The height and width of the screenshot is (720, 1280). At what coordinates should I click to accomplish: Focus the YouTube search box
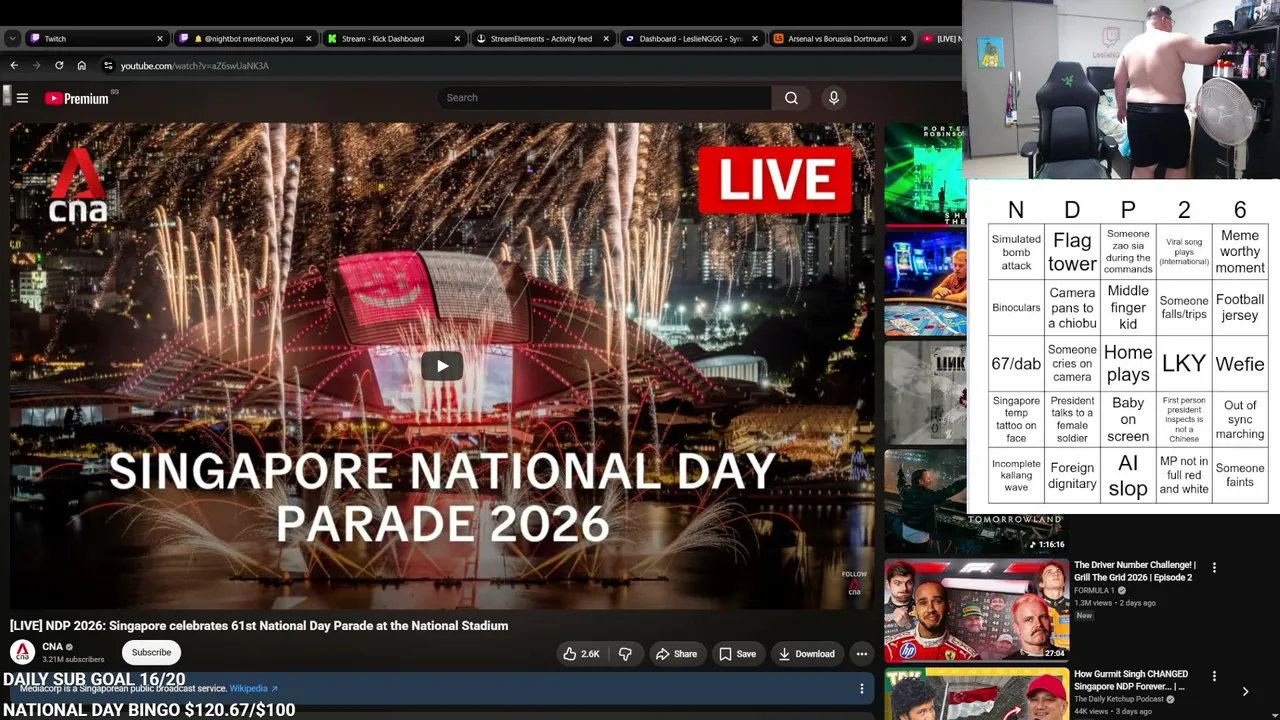pos(604,98)
